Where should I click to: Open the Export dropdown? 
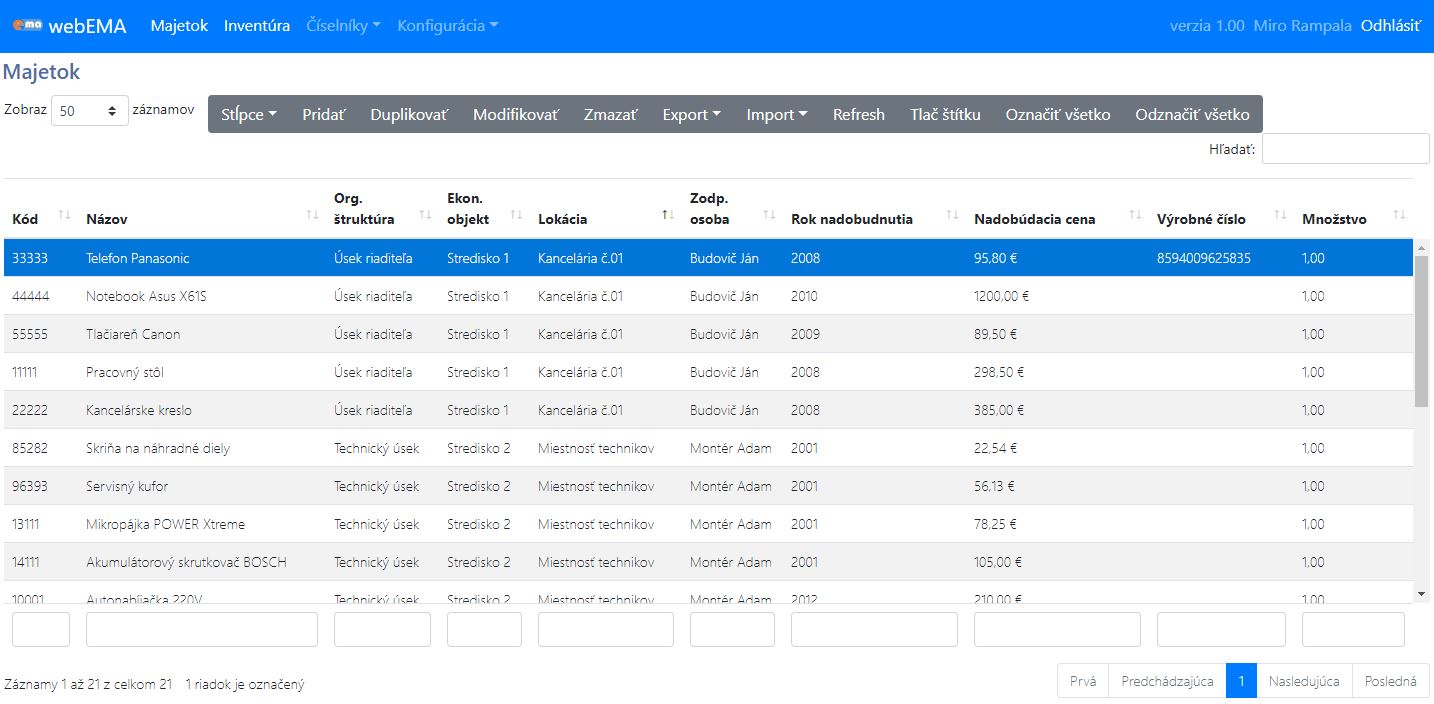[691, 114]
